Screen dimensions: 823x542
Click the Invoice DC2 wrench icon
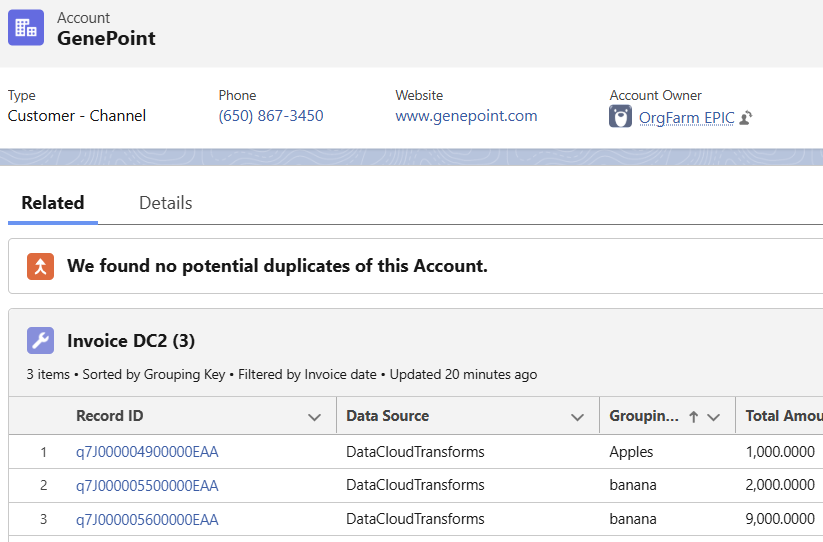[40, 341]
